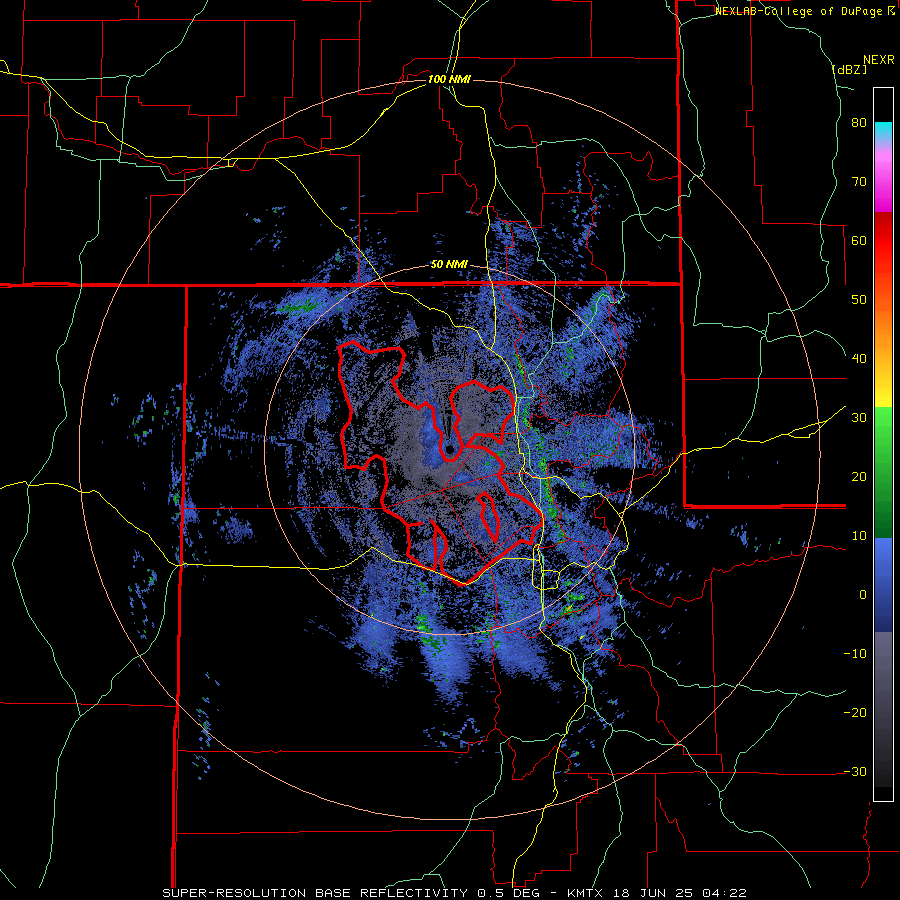Click the [dBZ] units label

coord(849,69)
